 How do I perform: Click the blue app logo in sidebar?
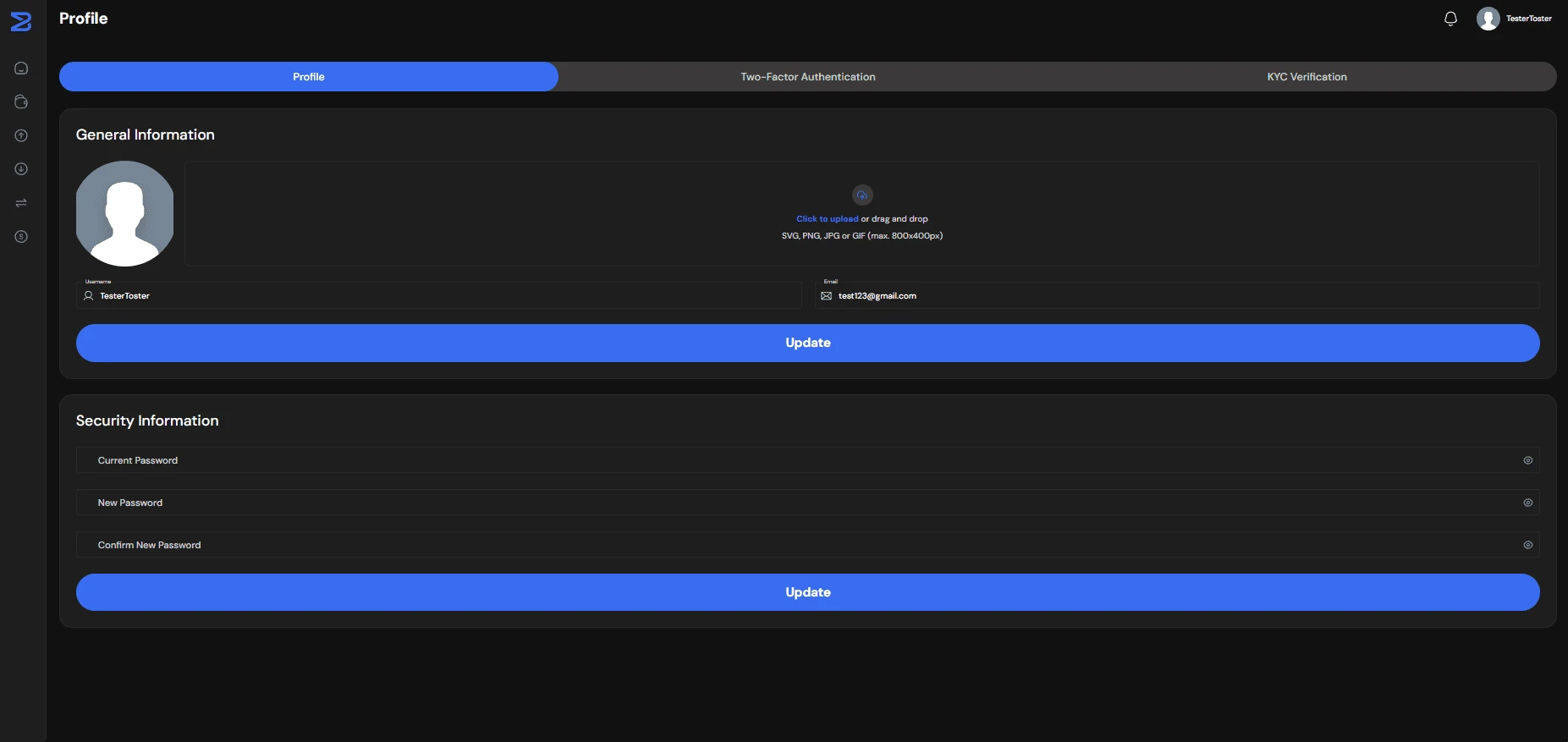[21, 22]
